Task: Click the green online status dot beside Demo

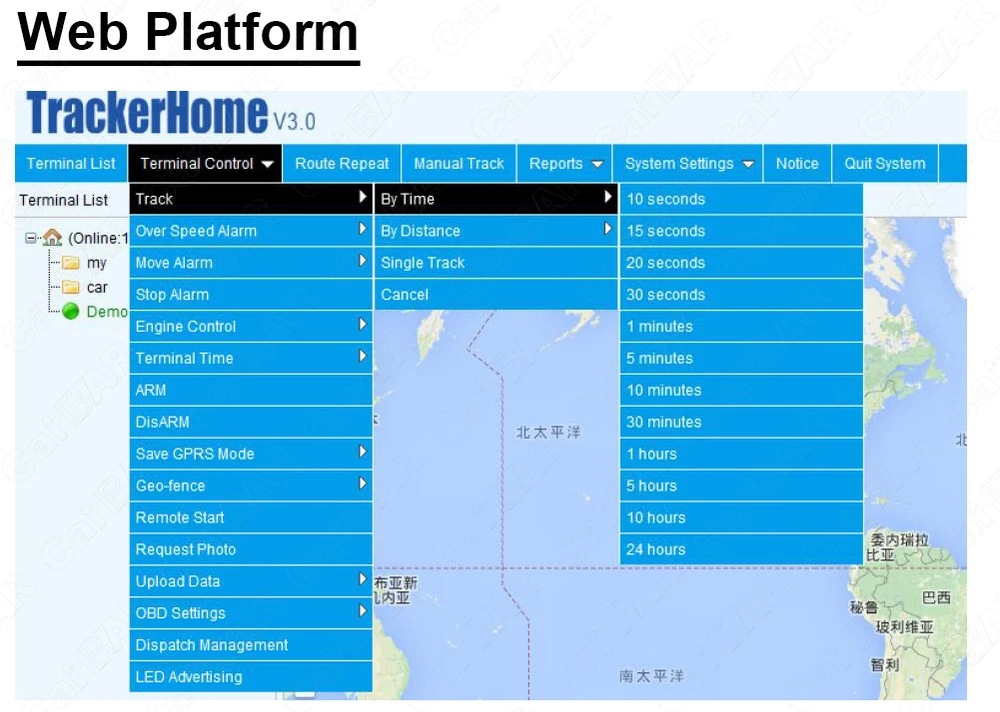Action: pyautogui.click(x=71, y=311)
